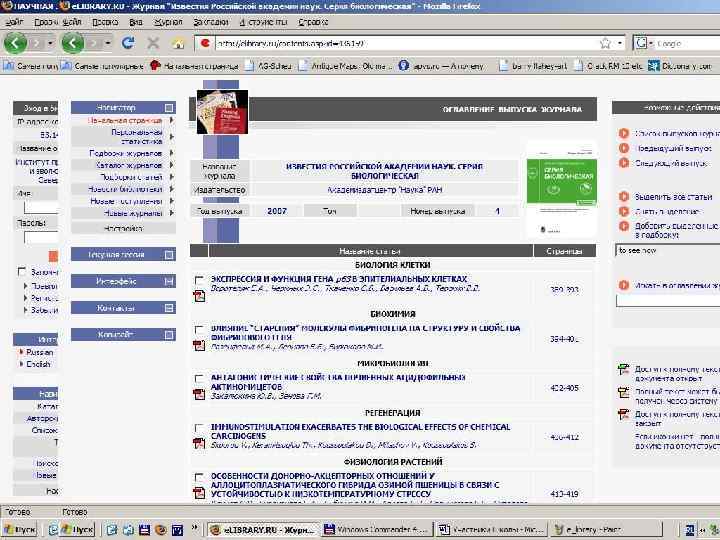Image resolution: width=720 pixels, height=540 pixels.
Task: Open the History menu
Action: 168,22
